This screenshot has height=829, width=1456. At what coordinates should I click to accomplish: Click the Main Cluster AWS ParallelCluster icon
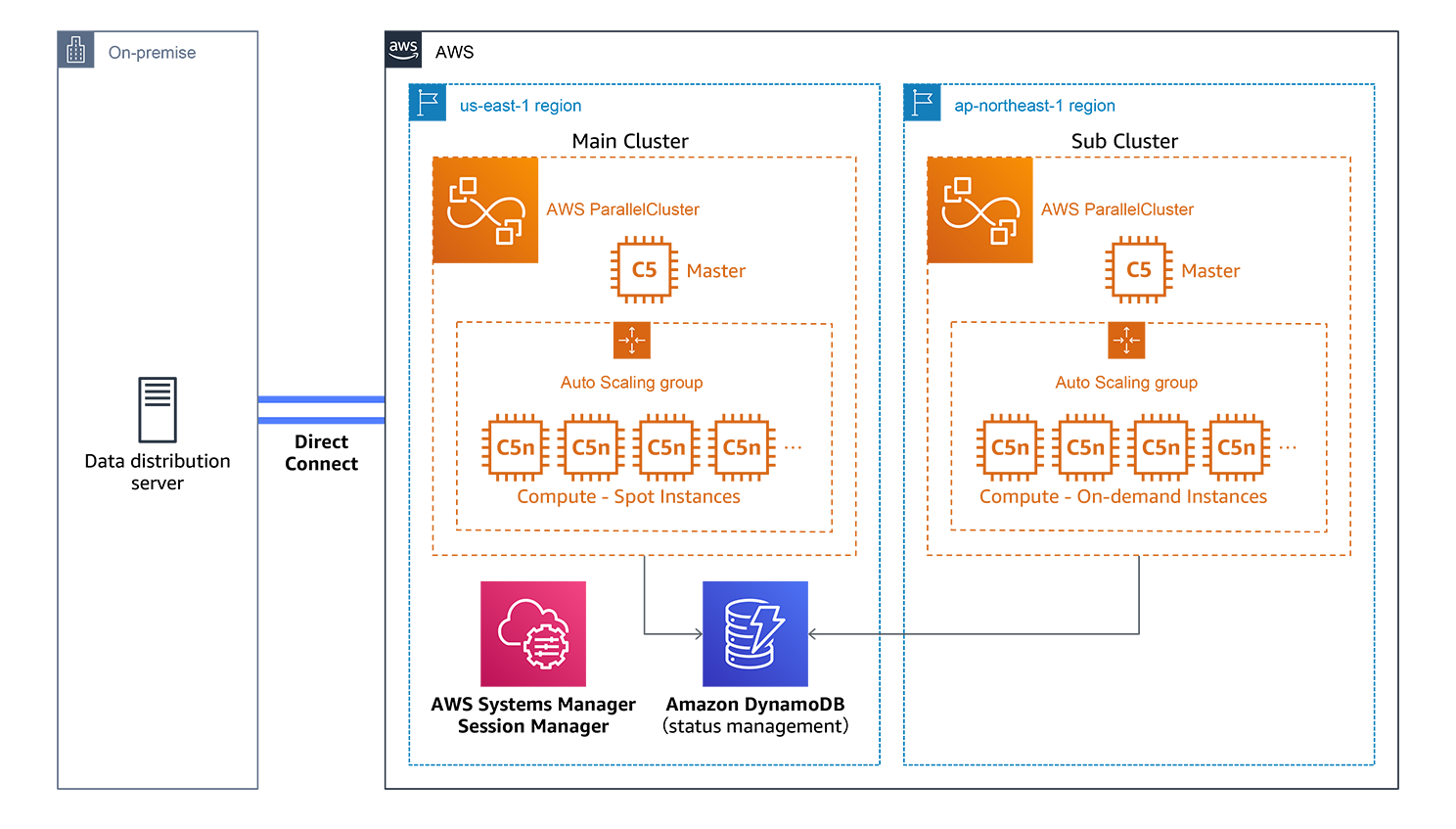tap(485, 209)
